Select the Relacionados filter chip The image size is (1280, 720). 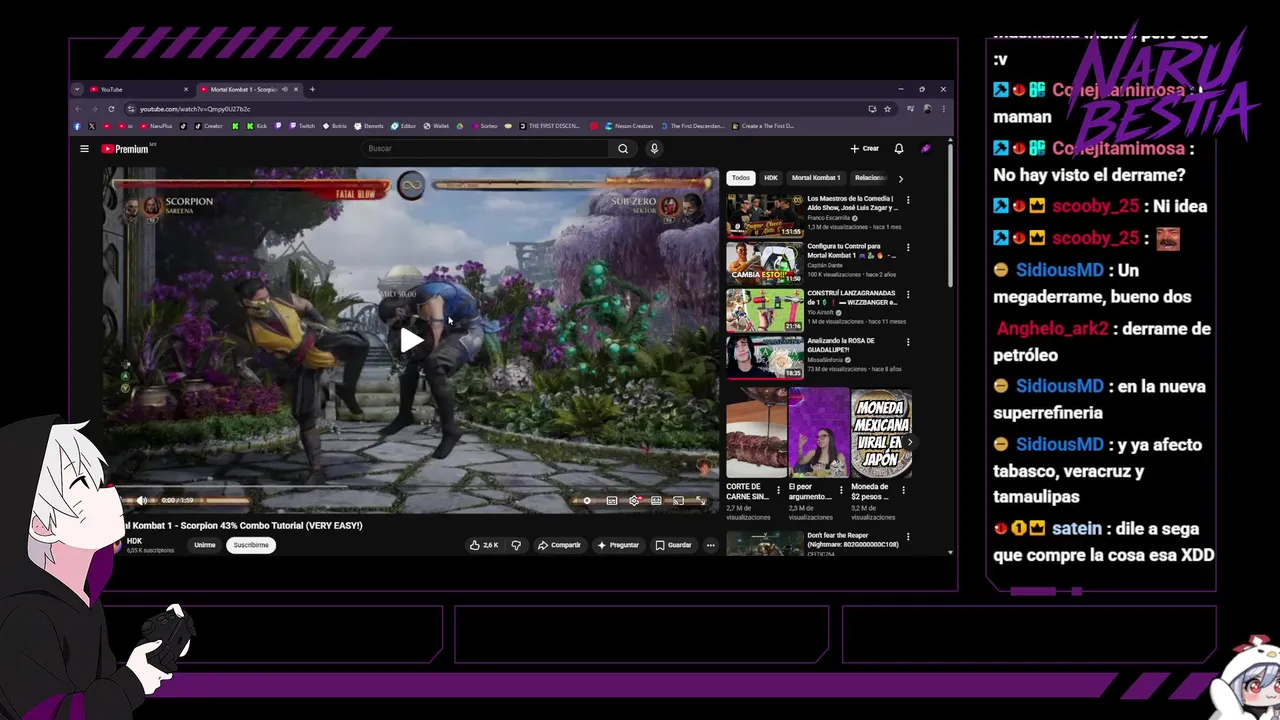pos(870,178)
